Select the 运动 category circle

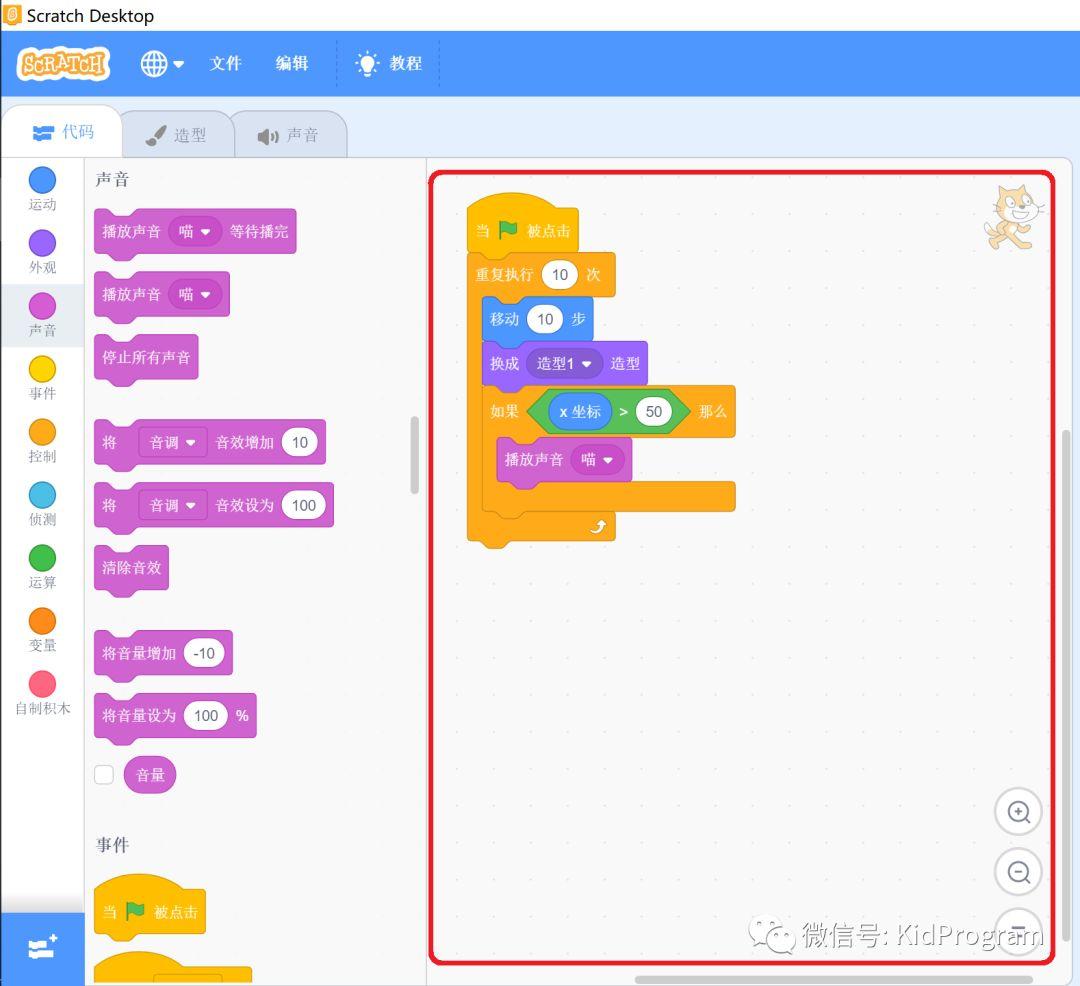point(42,180)
